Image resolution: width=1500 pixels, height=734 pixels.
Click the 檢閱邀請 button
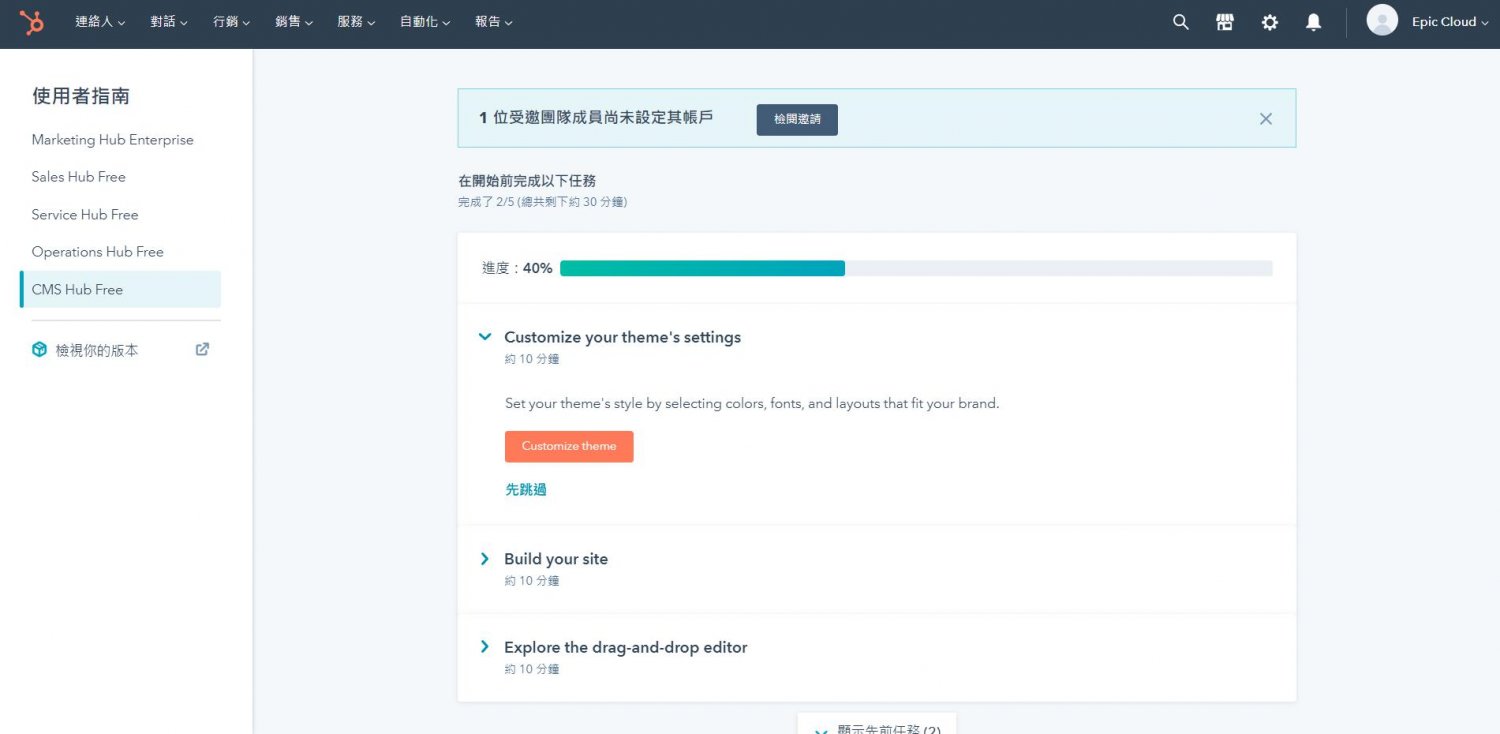(797, 119)
